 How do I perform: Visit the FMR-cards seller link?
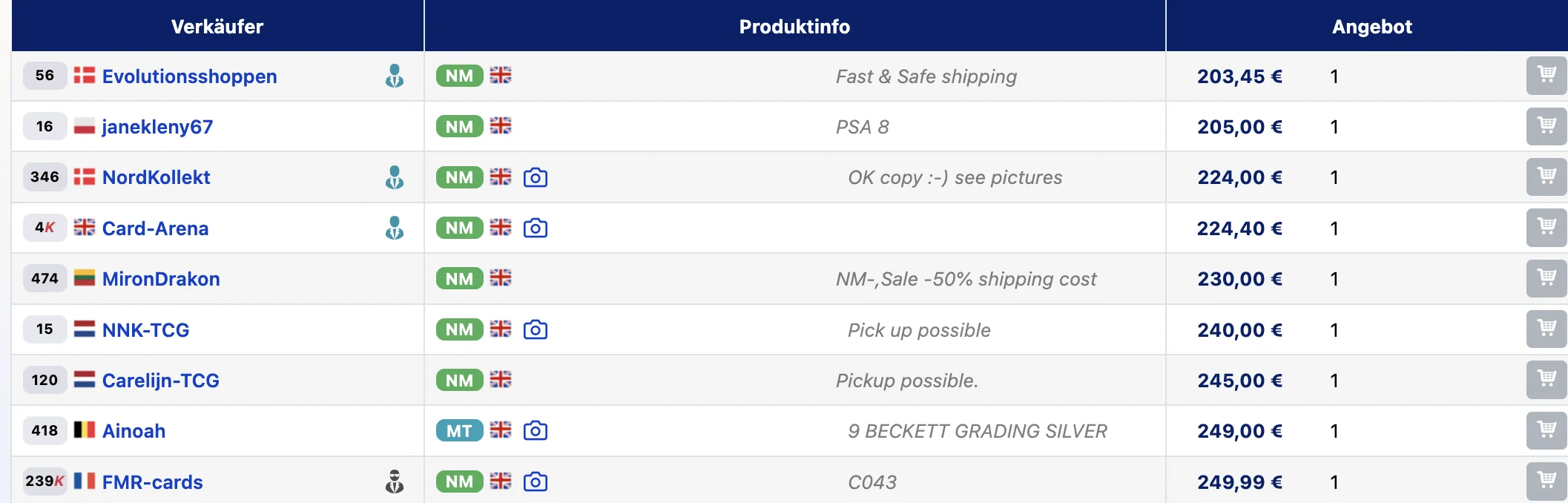click(152, 482)
